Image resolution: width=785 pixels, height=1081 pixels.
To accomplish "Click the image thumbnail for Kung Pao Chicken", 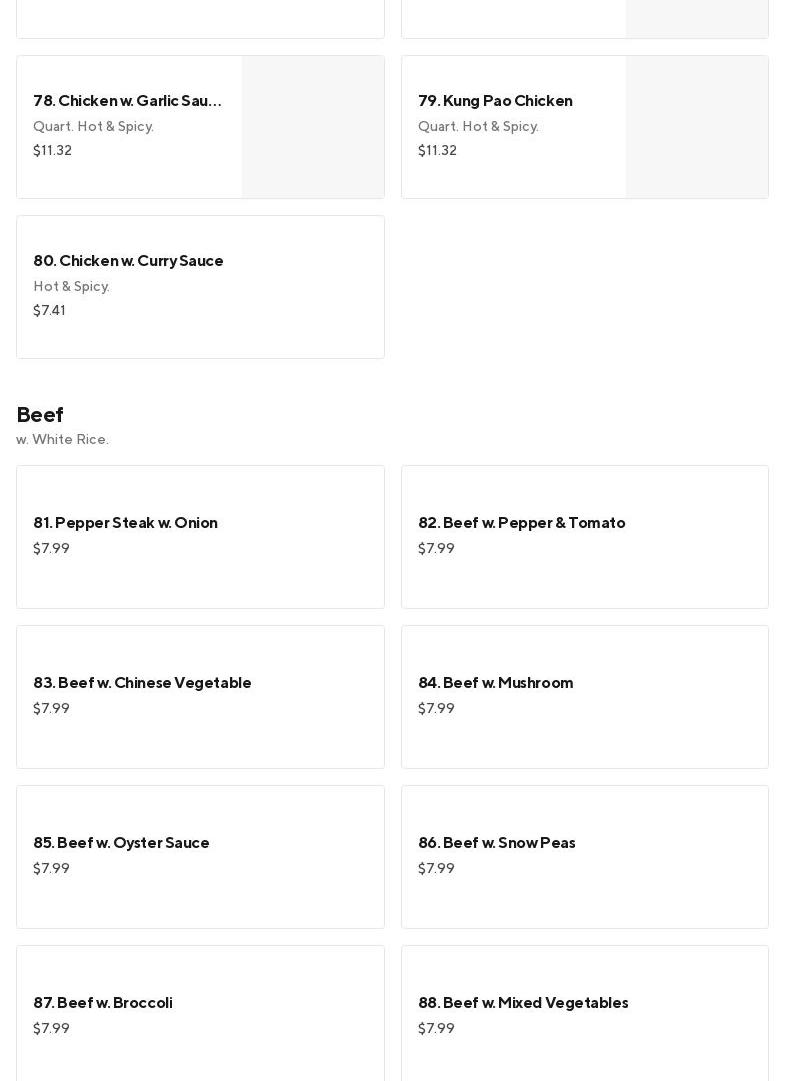I will click(697, 127).
